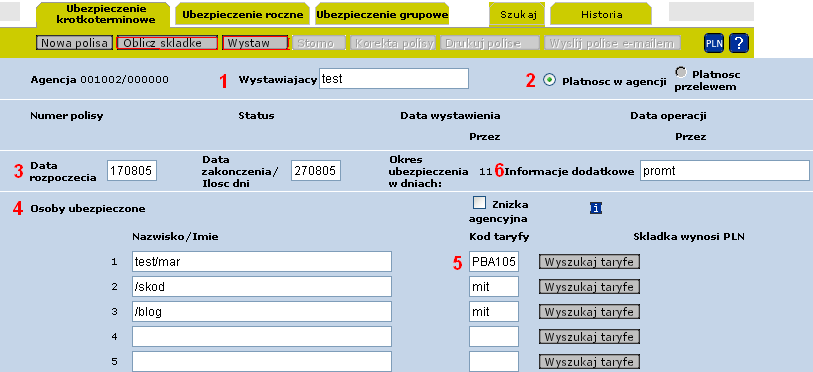Focus the Wystawiajacy input field
813x372 pixels.
tap(394, 79)
